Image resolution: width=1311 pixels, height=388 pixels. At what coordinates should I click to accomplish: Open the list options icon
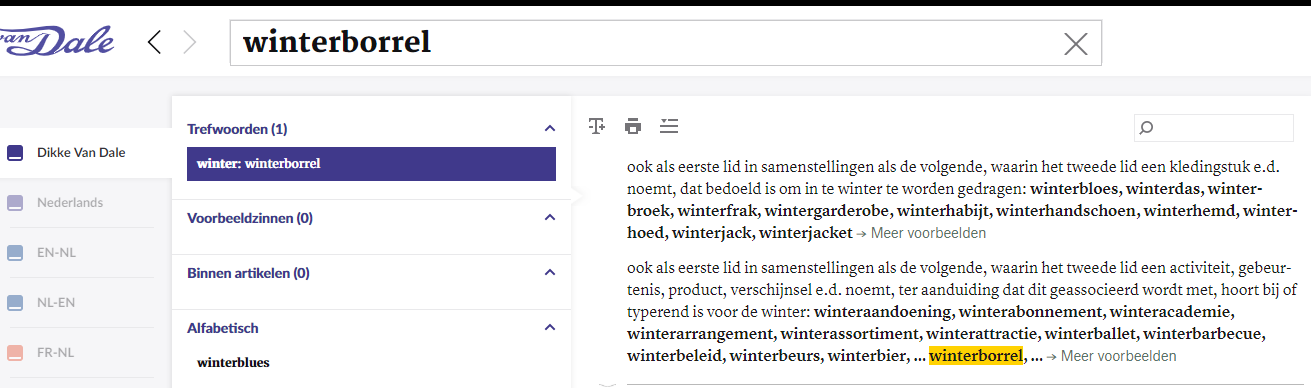669,125
